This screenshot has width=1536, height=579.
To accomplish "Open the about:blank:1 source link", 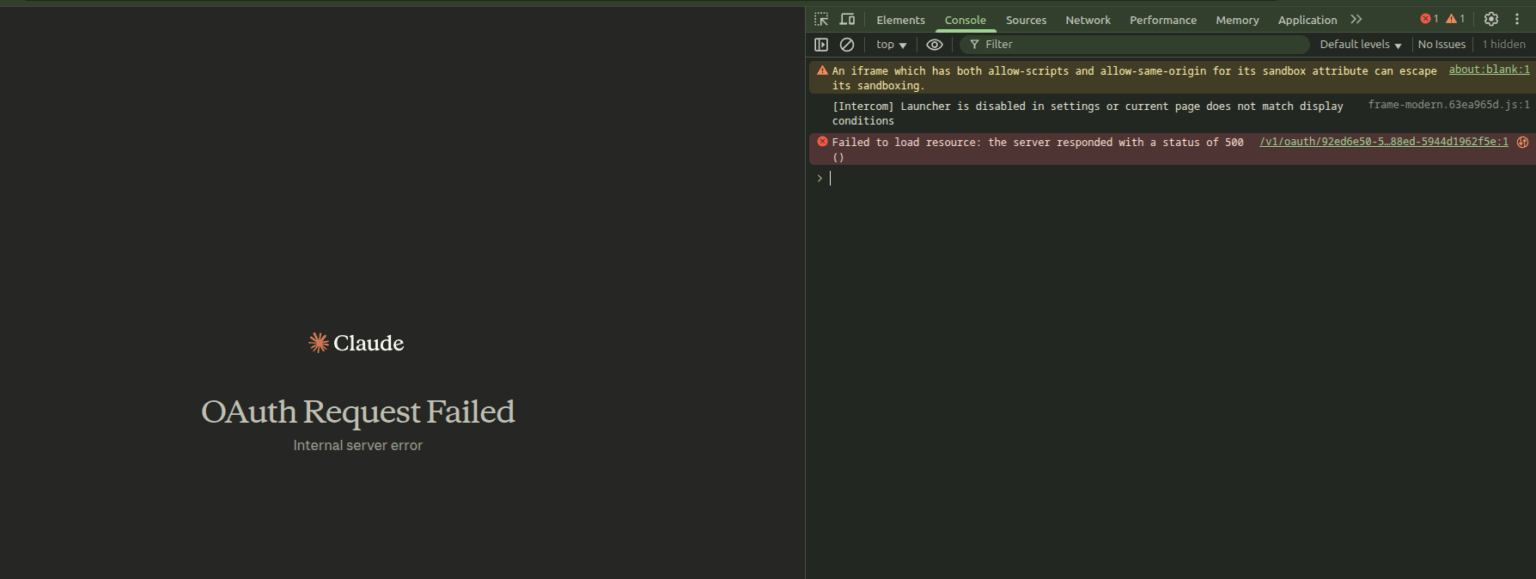I will (1489, 70).
